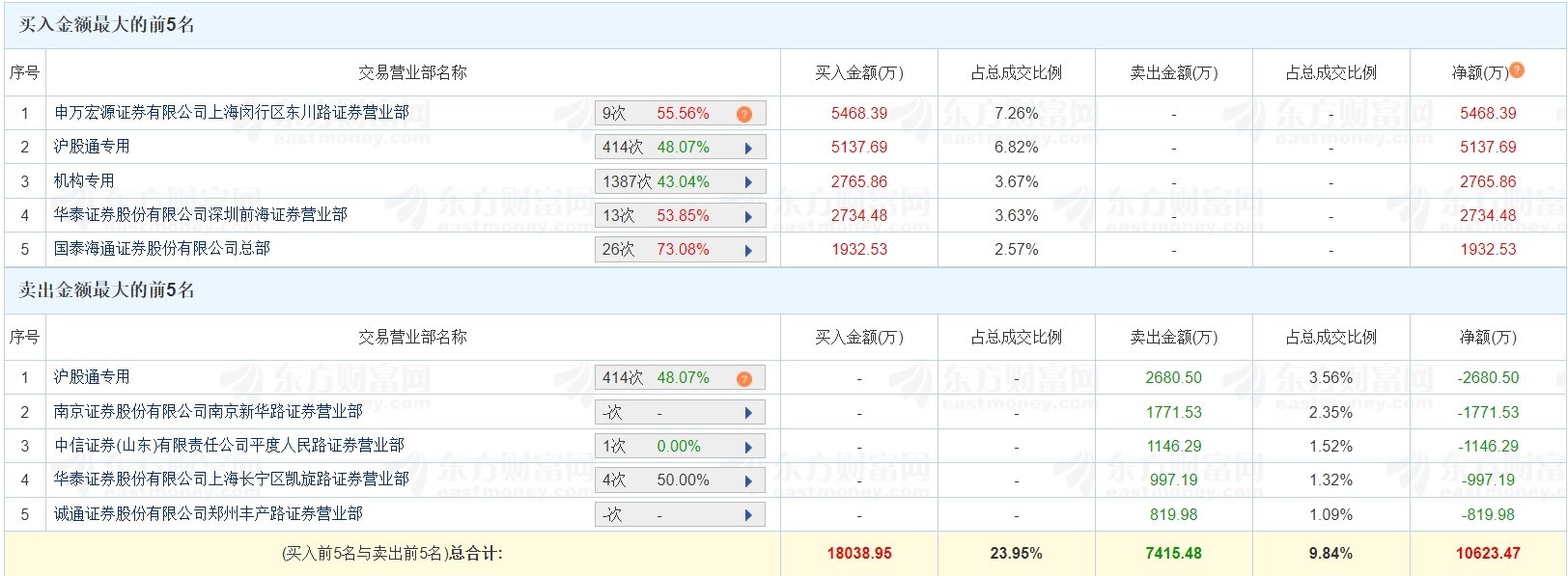
Task: Open 中信证券(山东)平度人民路证券营业部 link
Action: click(x=229, y=446)
